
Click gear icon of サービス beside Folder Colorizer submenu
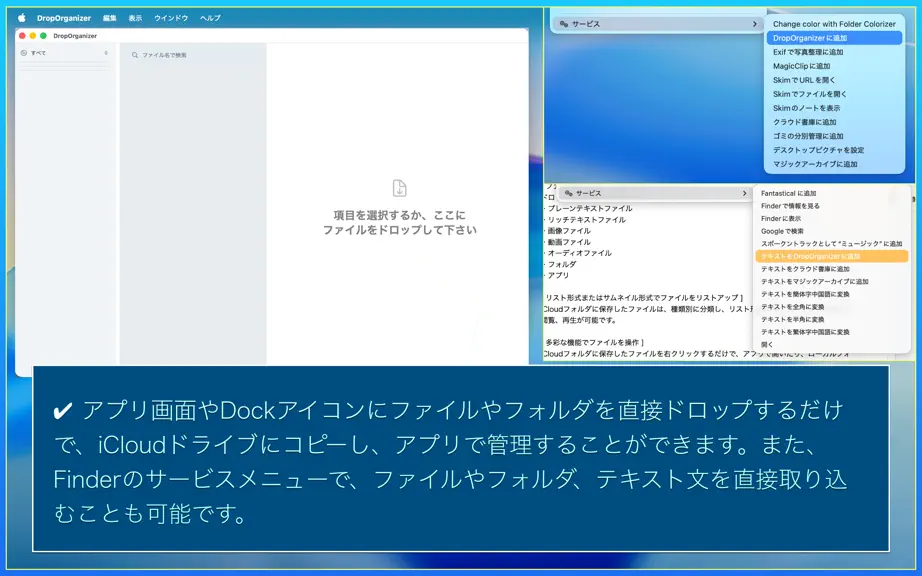point(563,24)
